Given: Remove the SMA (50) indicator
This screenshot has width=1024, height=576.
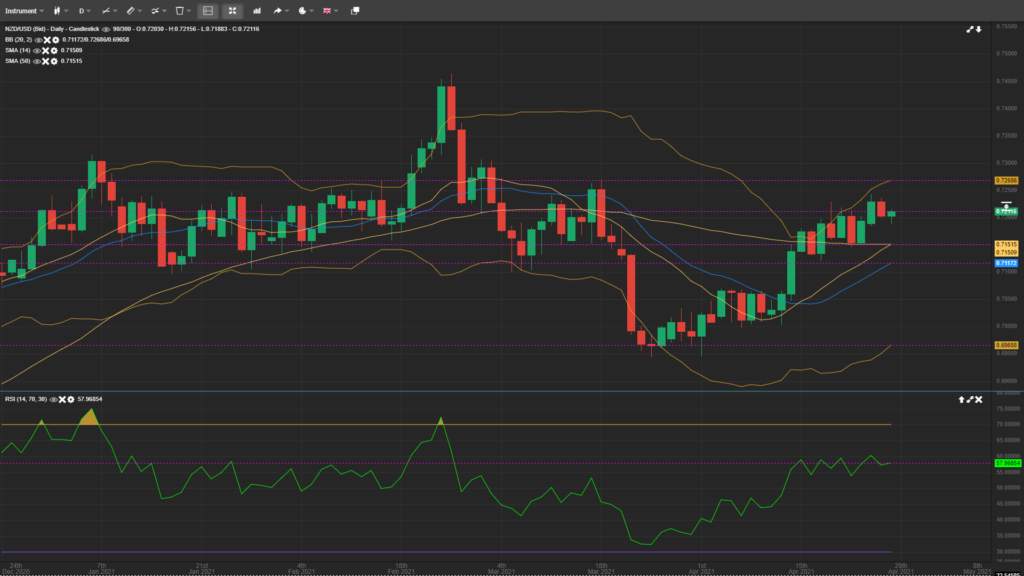Looking at the screenshot, I should coord(46,61).
